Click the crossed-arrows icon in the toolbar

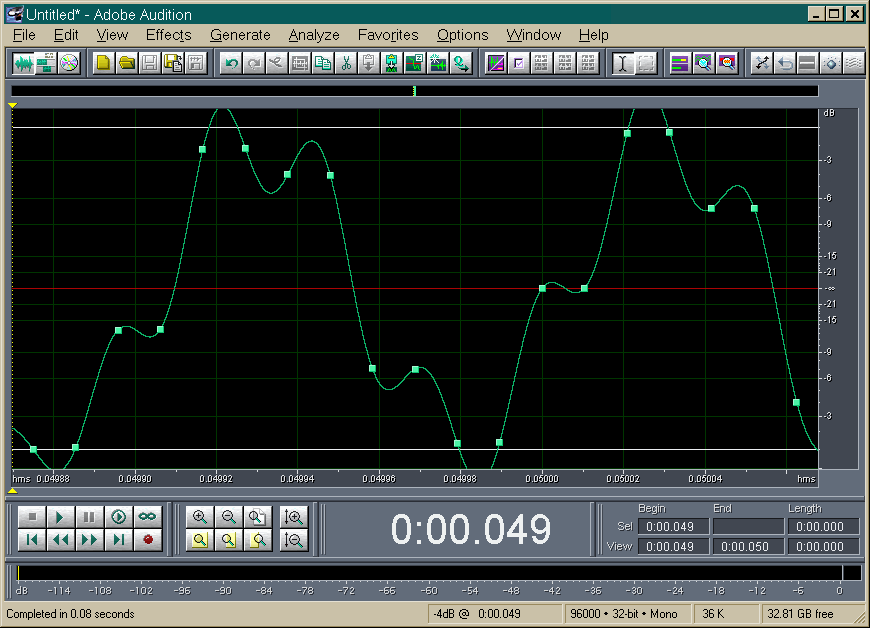[x=762, y=63]
